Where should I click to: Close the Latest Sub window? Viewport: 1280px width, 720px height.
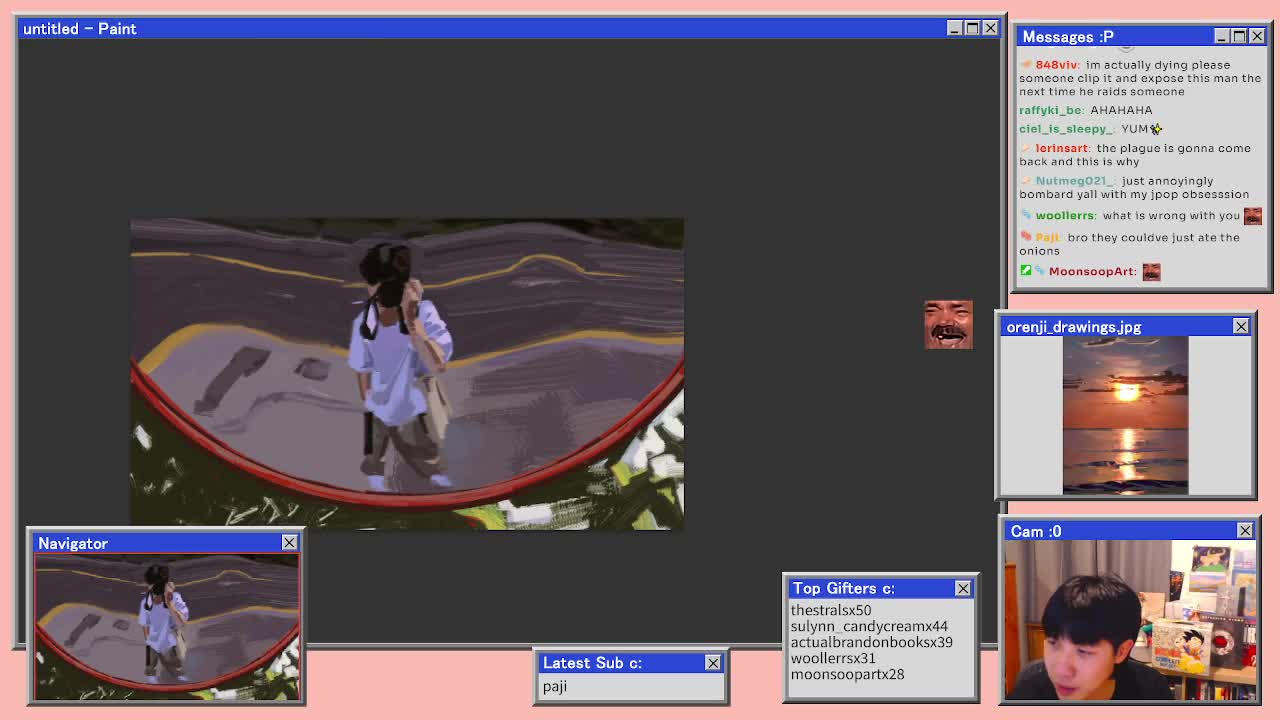tap(712, 663)
